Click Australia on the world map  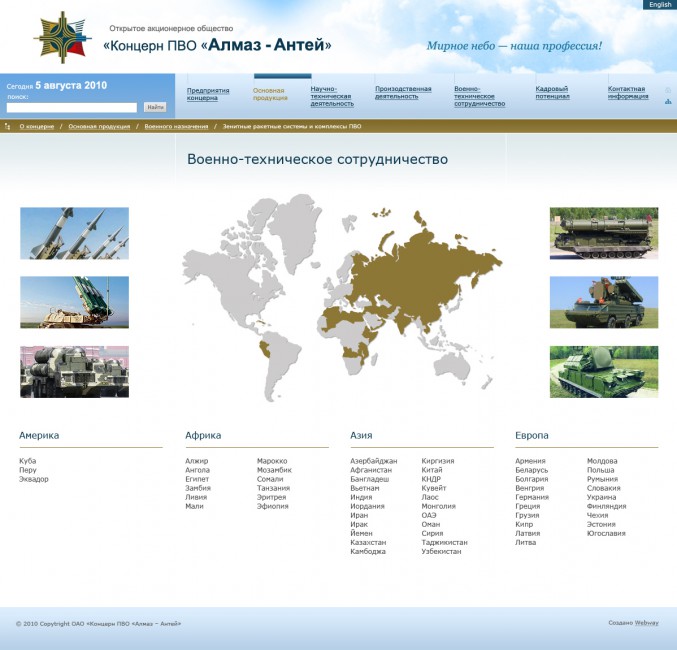(x=452, y=367)
